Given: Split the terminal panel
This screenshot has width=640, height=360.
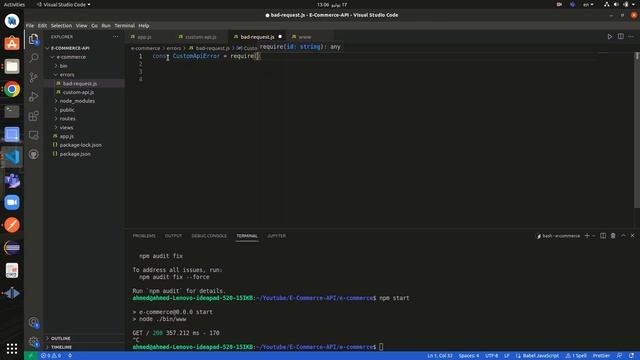Looking at the screenshot, I should tap(603, 236).
